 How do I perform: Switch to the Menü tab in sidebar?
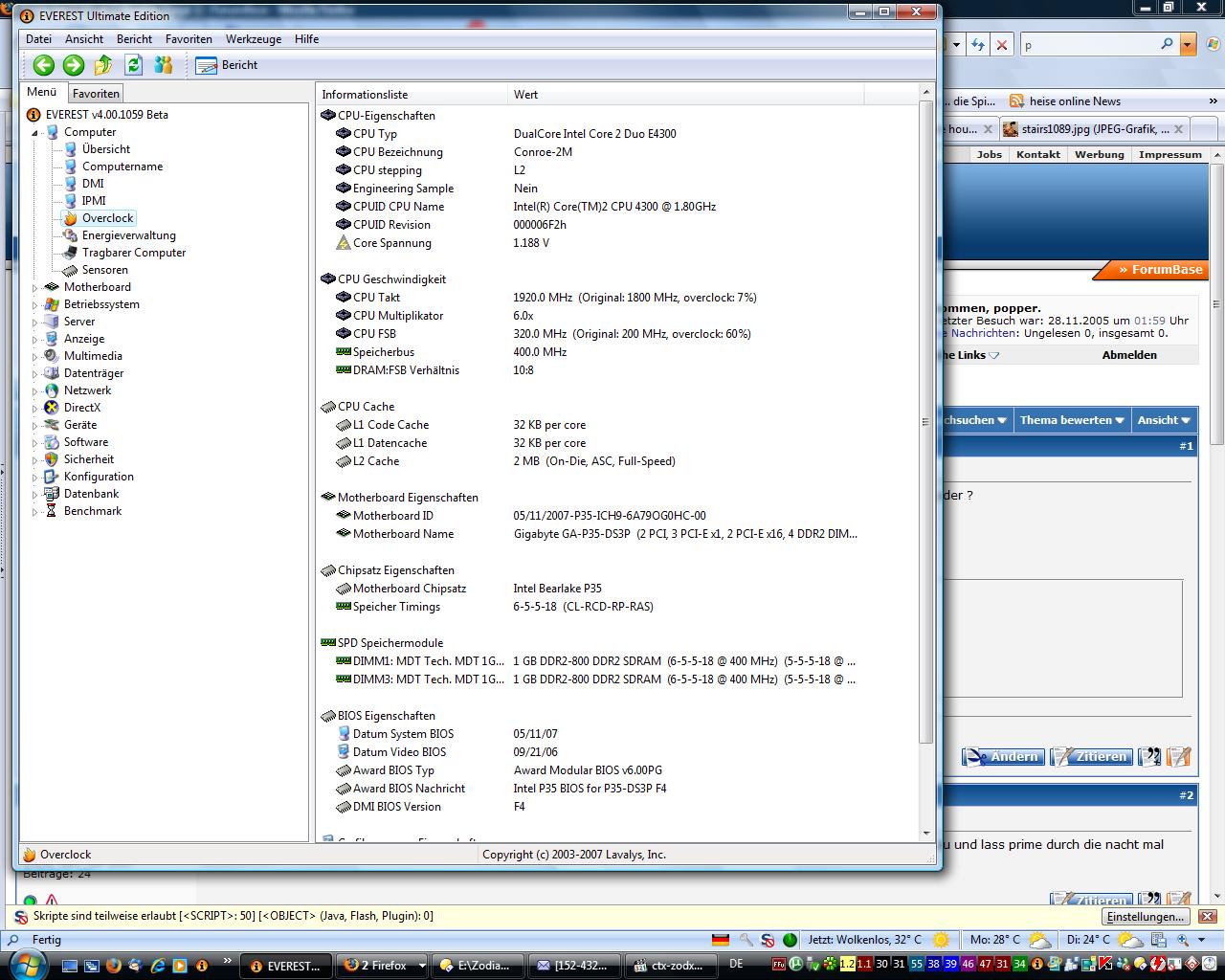pos(42,92)
